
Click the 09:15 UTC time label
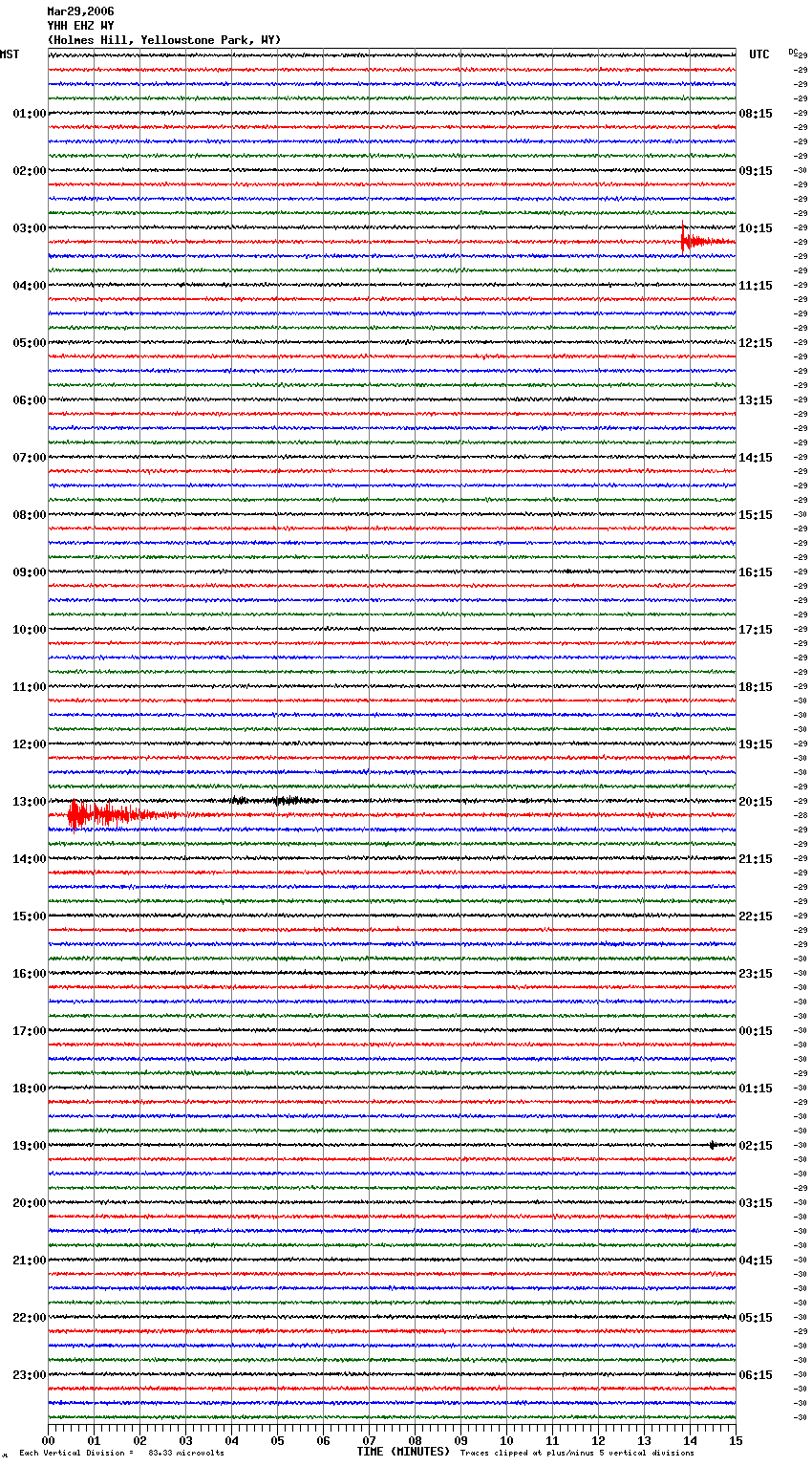coord(756,171)
